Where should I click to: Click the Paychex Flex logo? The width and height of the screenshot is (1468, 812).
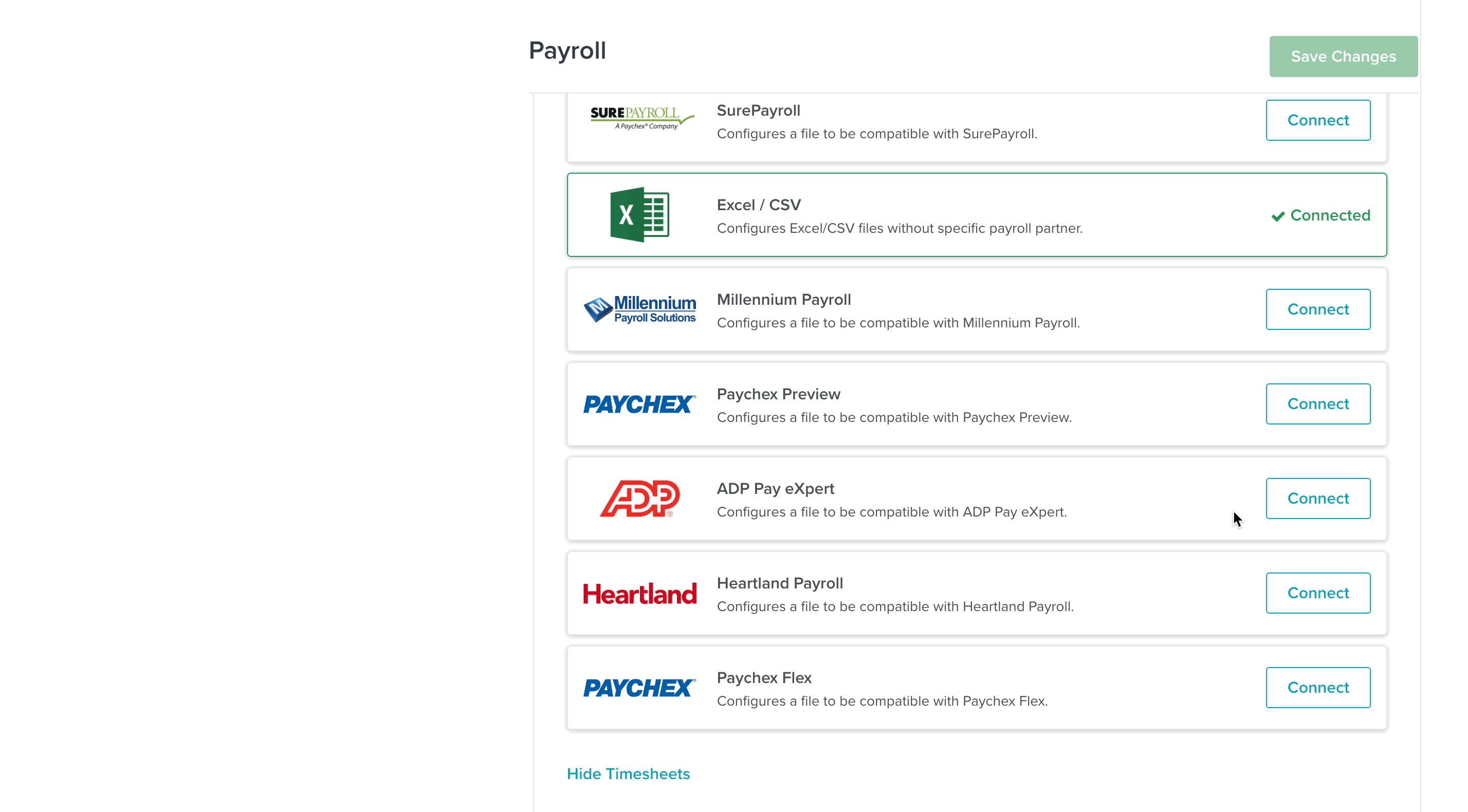point(639,688)
